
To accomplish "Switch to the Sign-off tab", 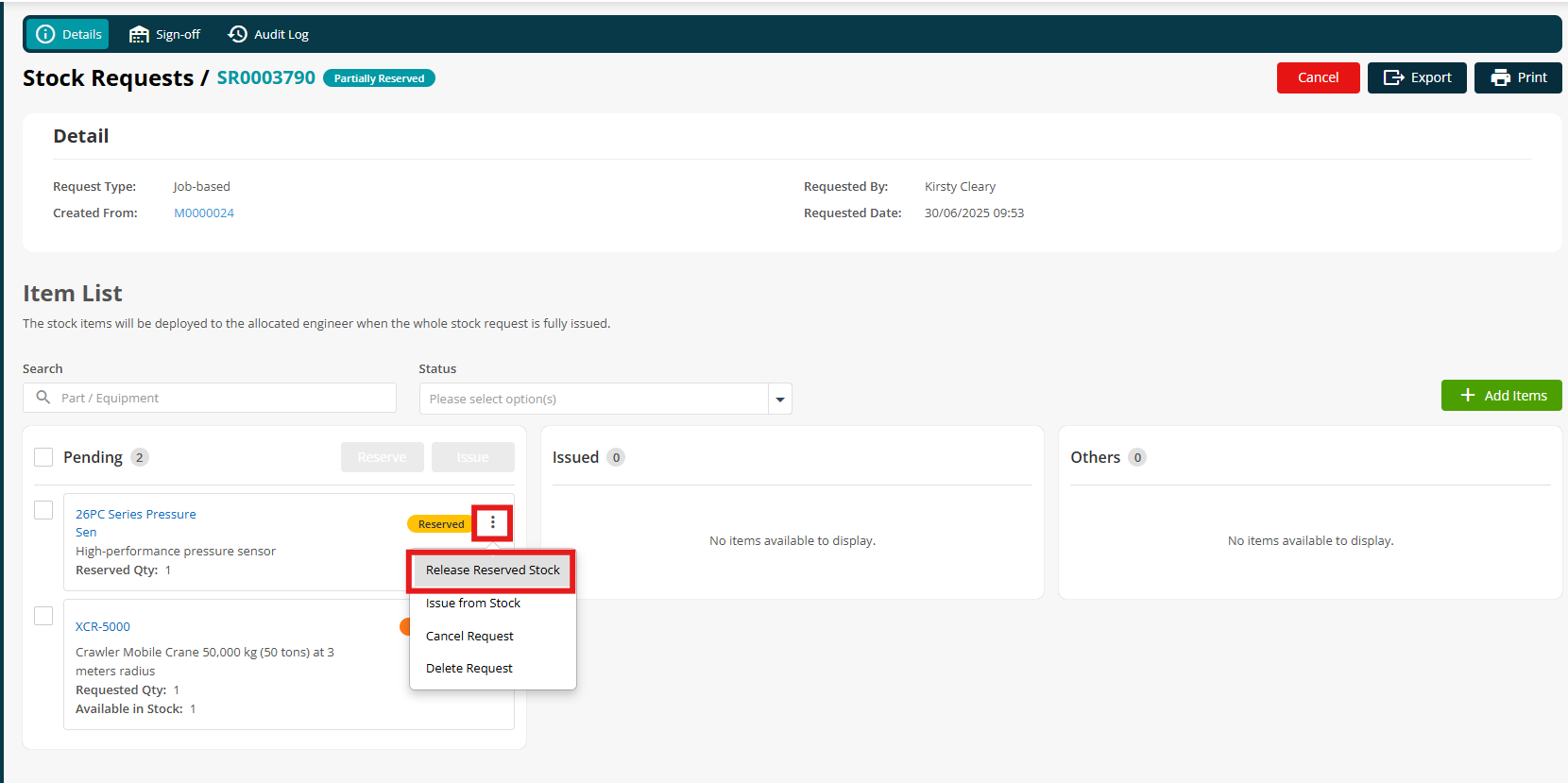I will point(164,34).
